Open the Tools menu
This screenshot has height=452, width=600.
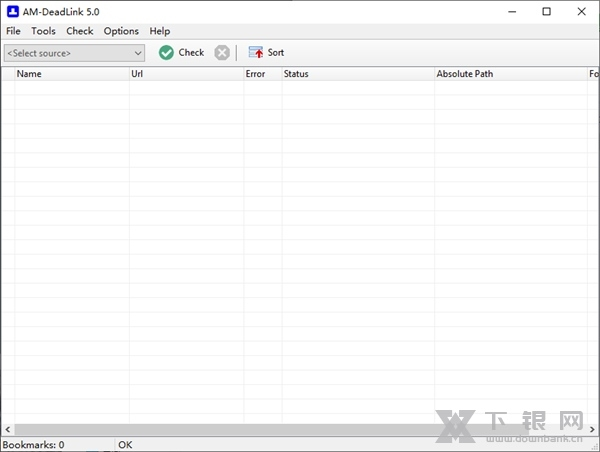point(43,31)
